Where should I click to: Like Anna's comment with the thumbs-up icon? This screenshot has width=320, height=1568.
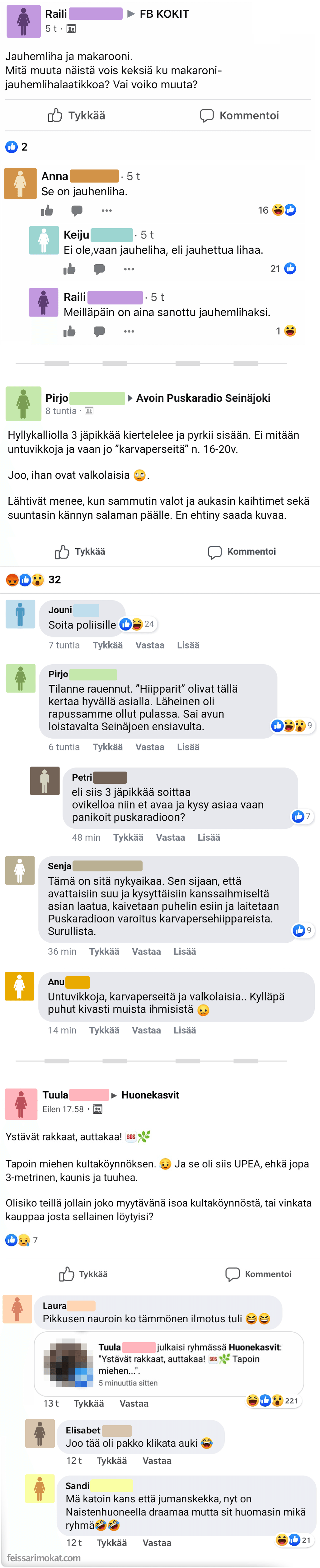point(47,211)
